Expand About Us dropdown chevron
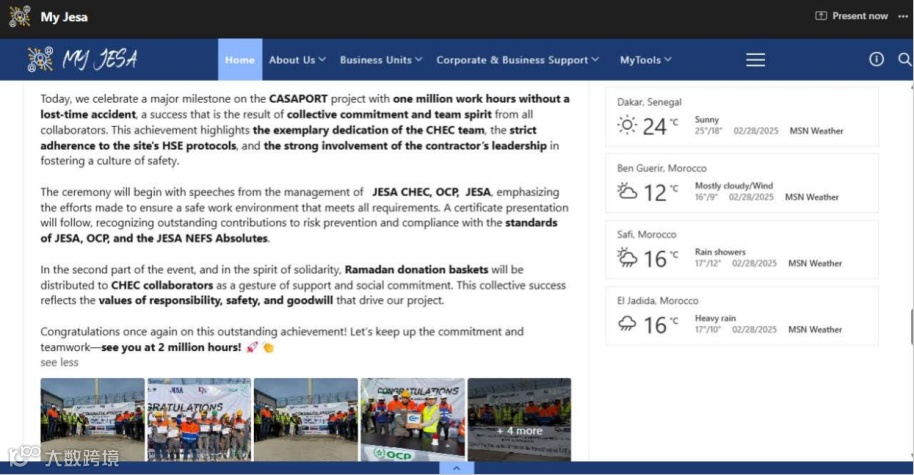The image size is (914, 475). coord(322,59)
